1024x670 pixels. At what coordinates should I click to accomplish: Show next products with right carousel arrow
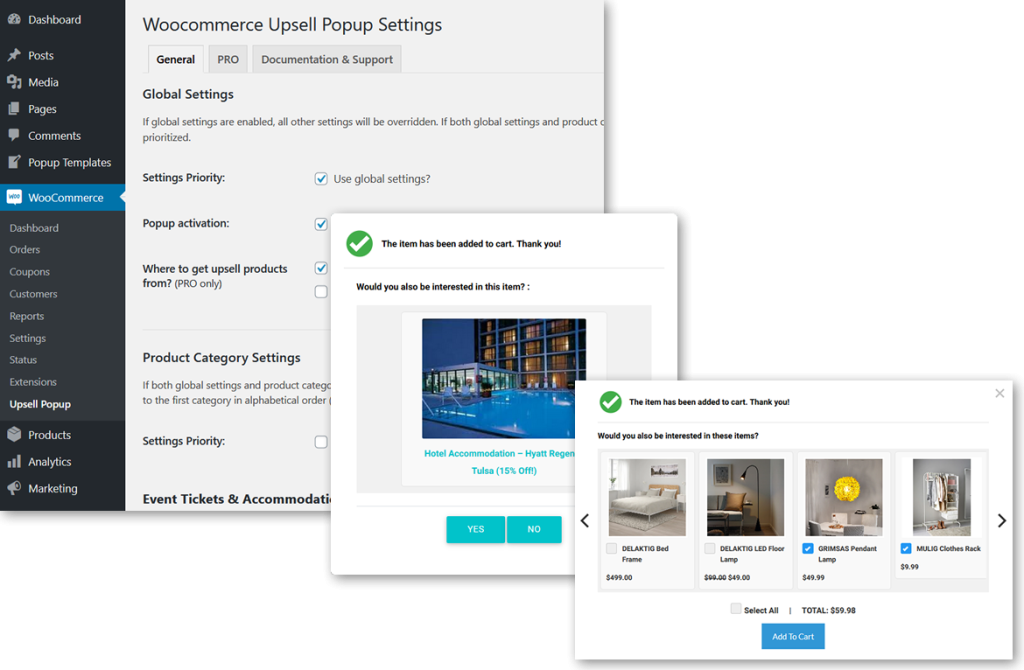click(x=1002, y=520)
